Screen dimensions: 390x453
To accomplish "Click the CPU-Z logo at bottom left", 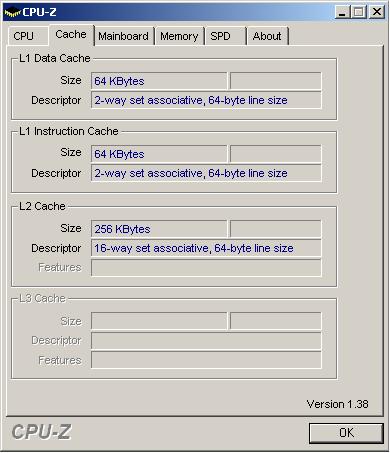I will click(x=41, y=432).
